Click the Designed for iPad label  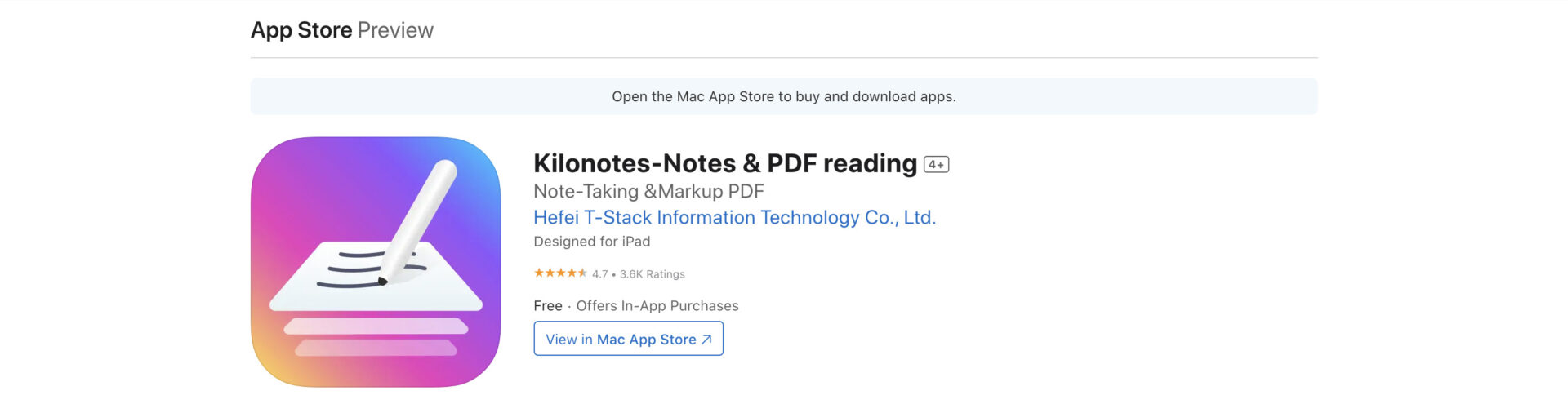591,242
